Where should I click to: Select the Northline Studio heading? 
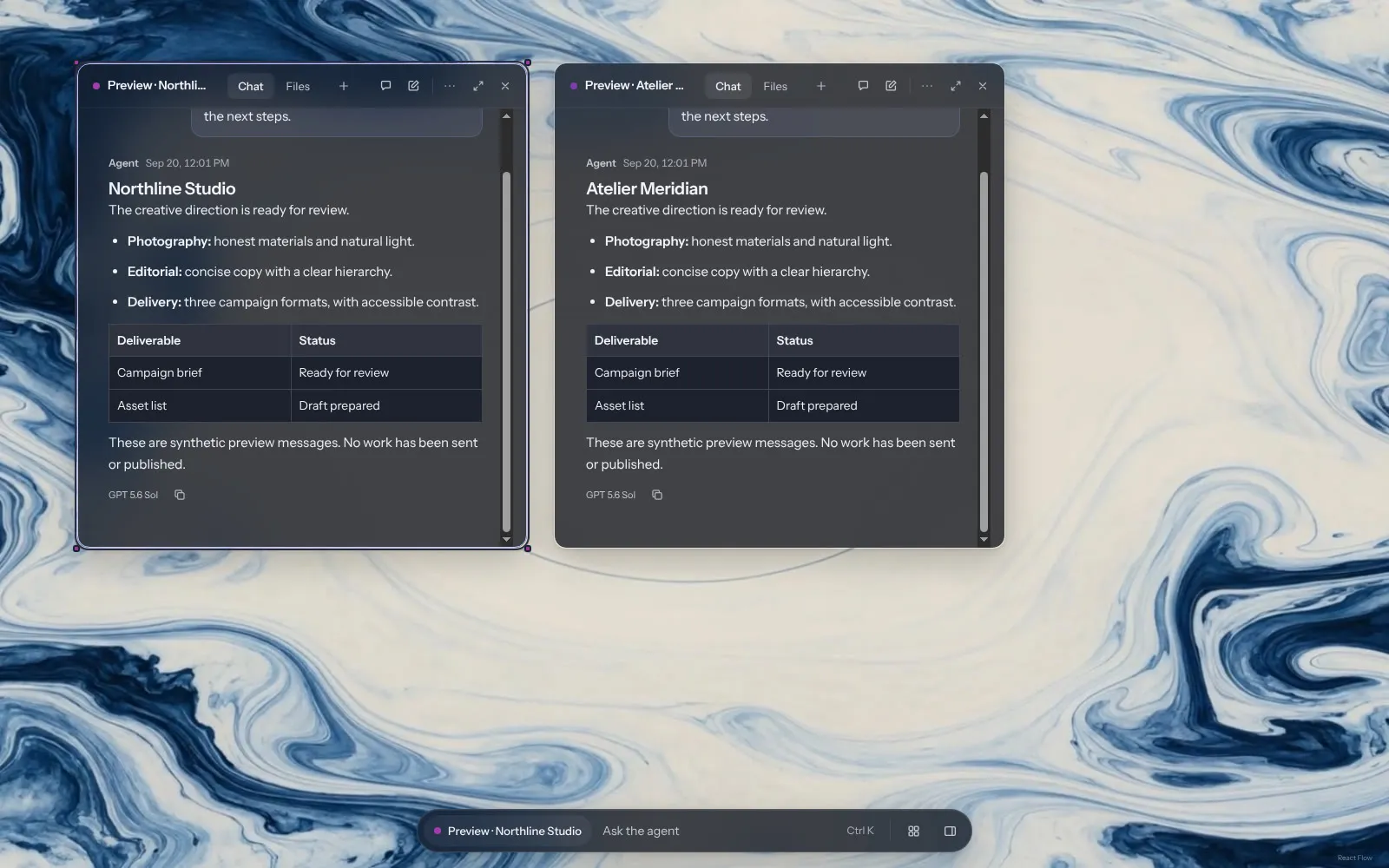[172, 188]
